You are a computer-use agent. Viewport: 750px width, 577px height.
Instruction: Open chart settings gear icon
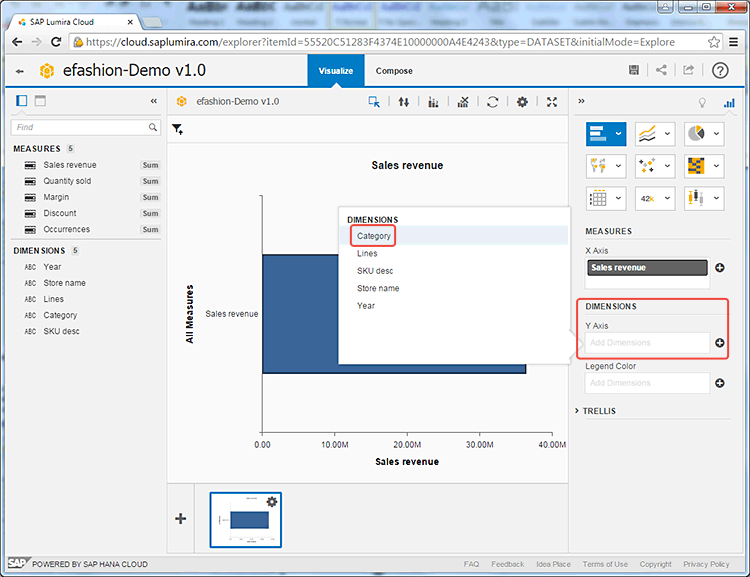522,102
